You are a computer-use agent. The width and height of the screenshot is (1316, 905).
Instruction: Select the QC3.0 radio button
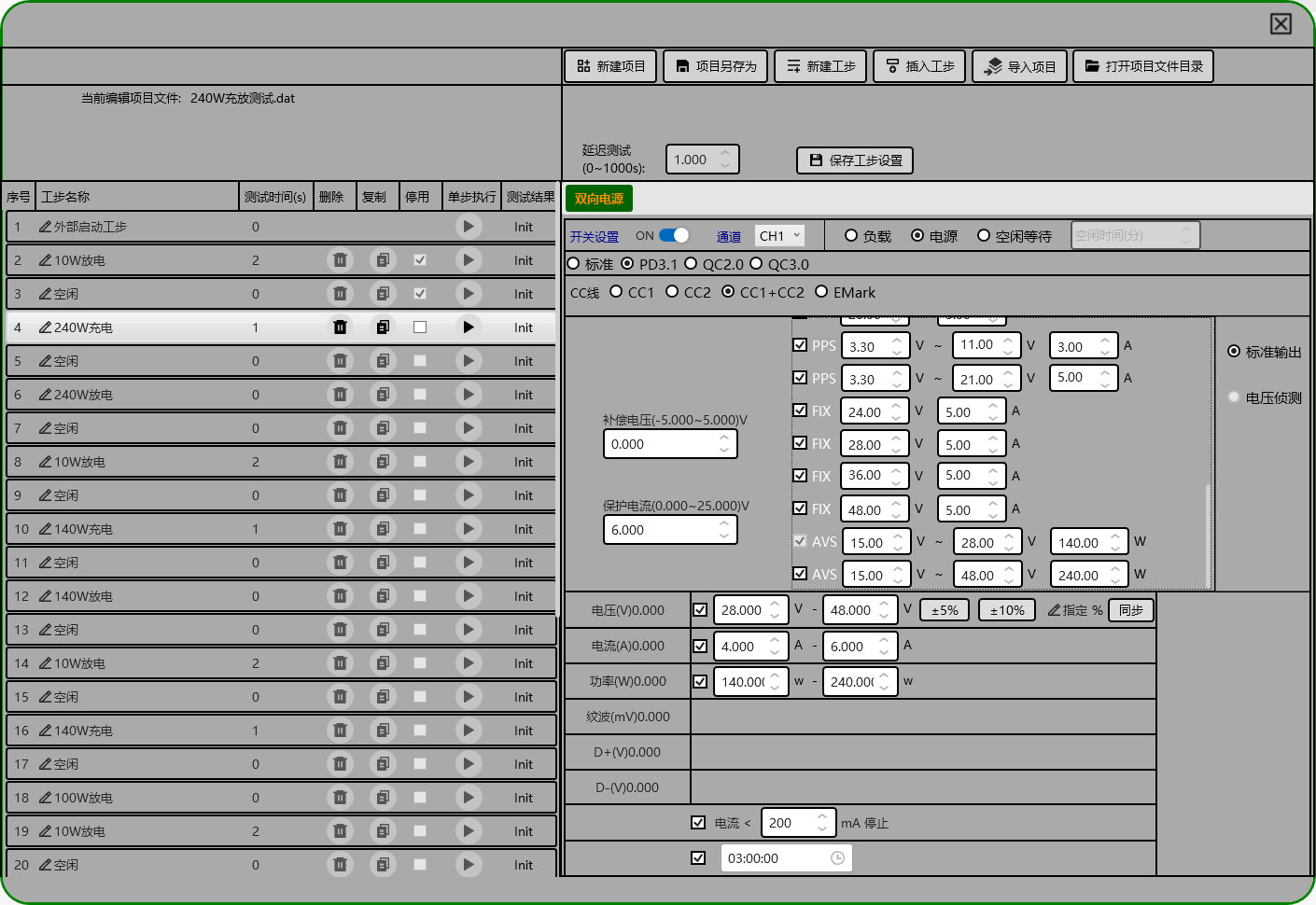[x=757, y=264]
